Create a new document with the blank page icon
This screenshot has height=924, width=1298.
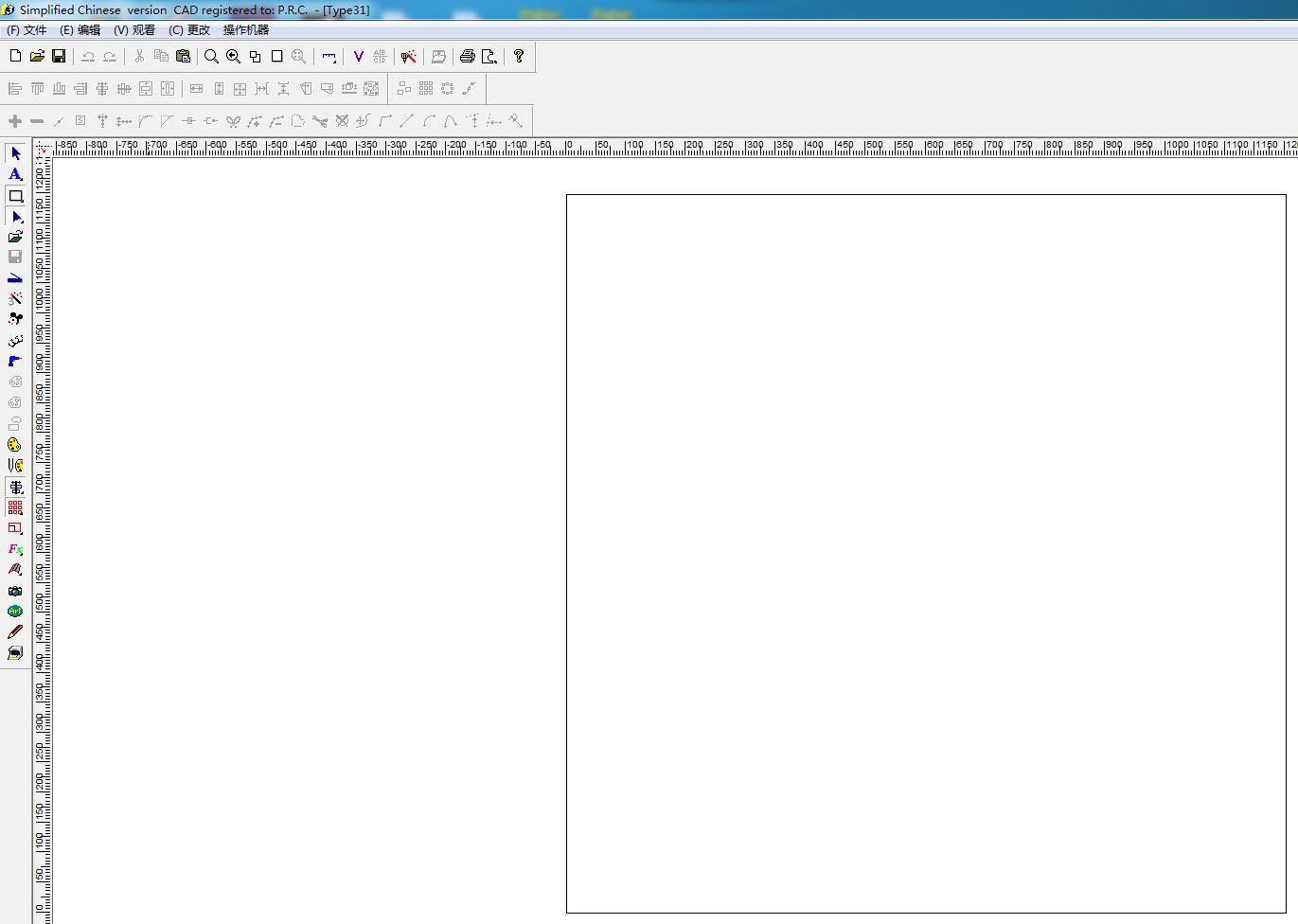(x=15, y=57)
